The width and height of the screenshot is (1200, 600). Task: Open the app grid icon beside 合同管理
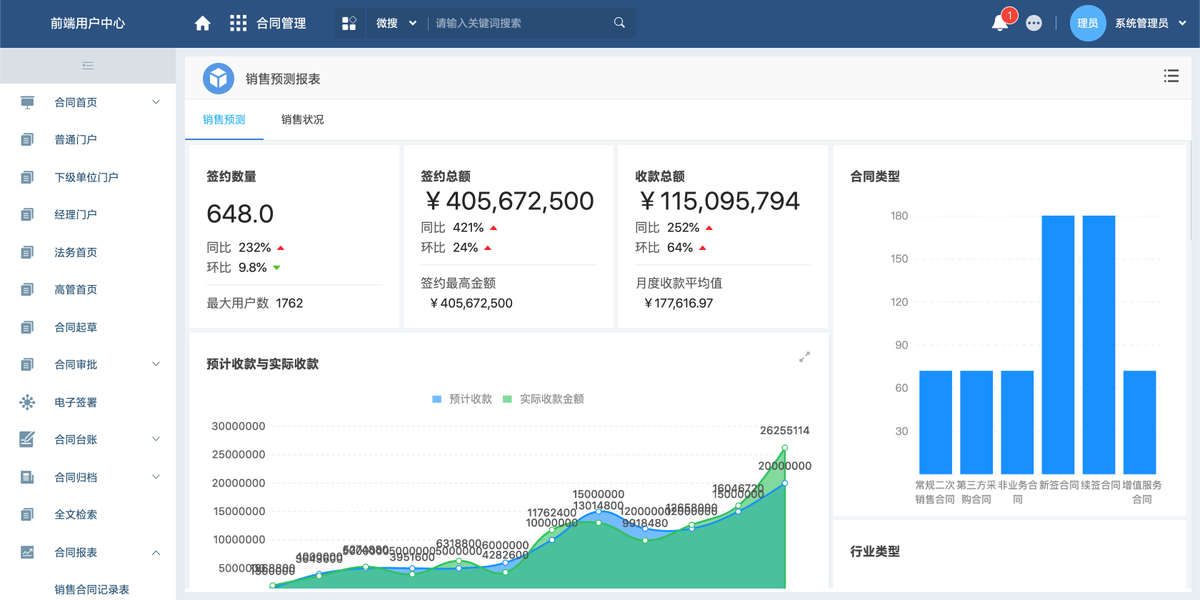pos(238,23)
